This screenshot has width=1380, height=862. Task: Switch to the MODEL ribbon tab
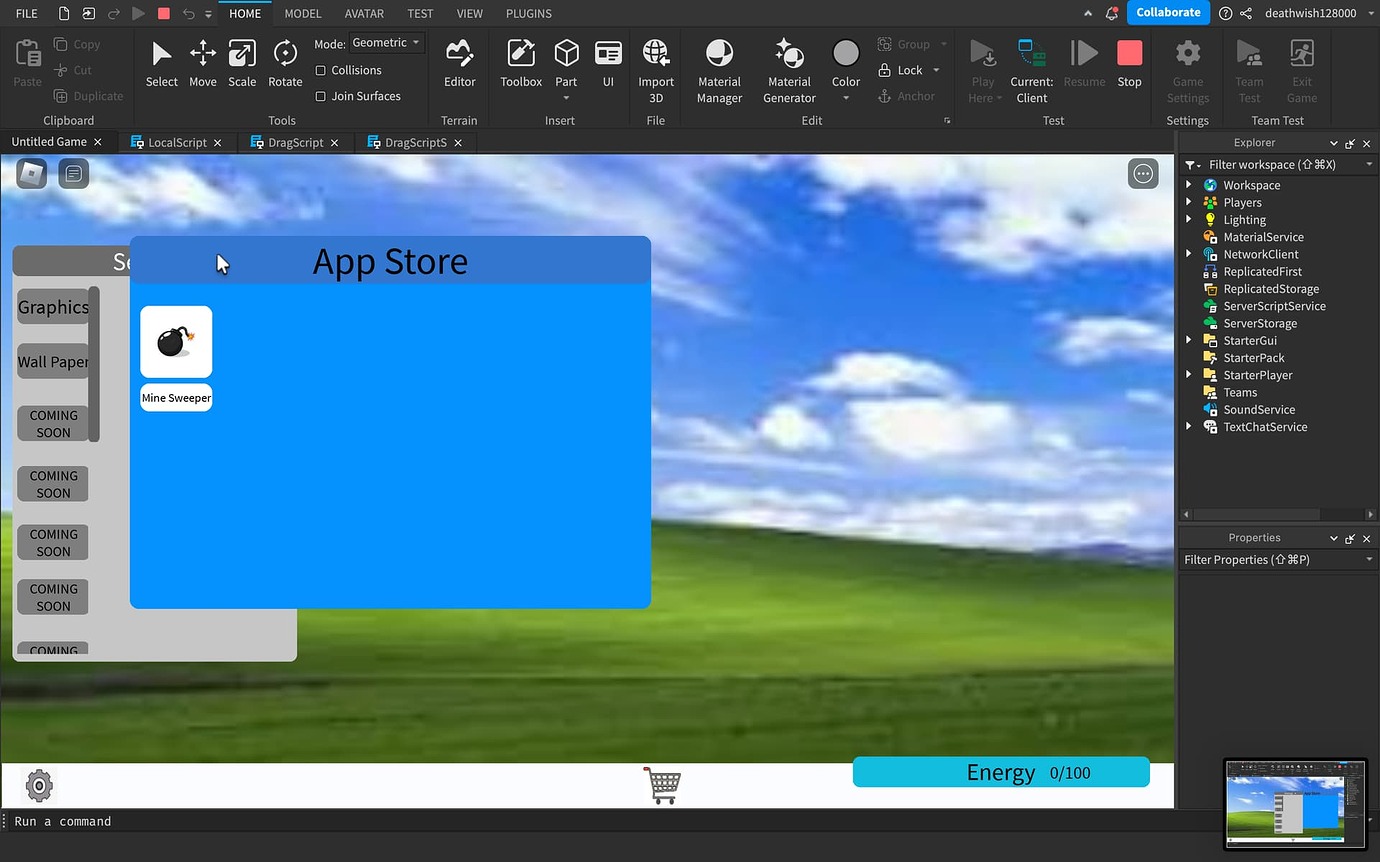[x=302, y=13]
